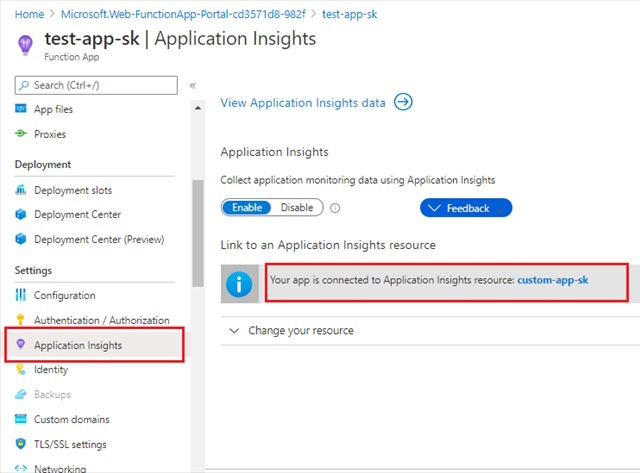Image resolution: width=640 pixels, height=473 pixels.
Task: Click the TLS/SSL settings shield icon
Action: click(20, 444)
